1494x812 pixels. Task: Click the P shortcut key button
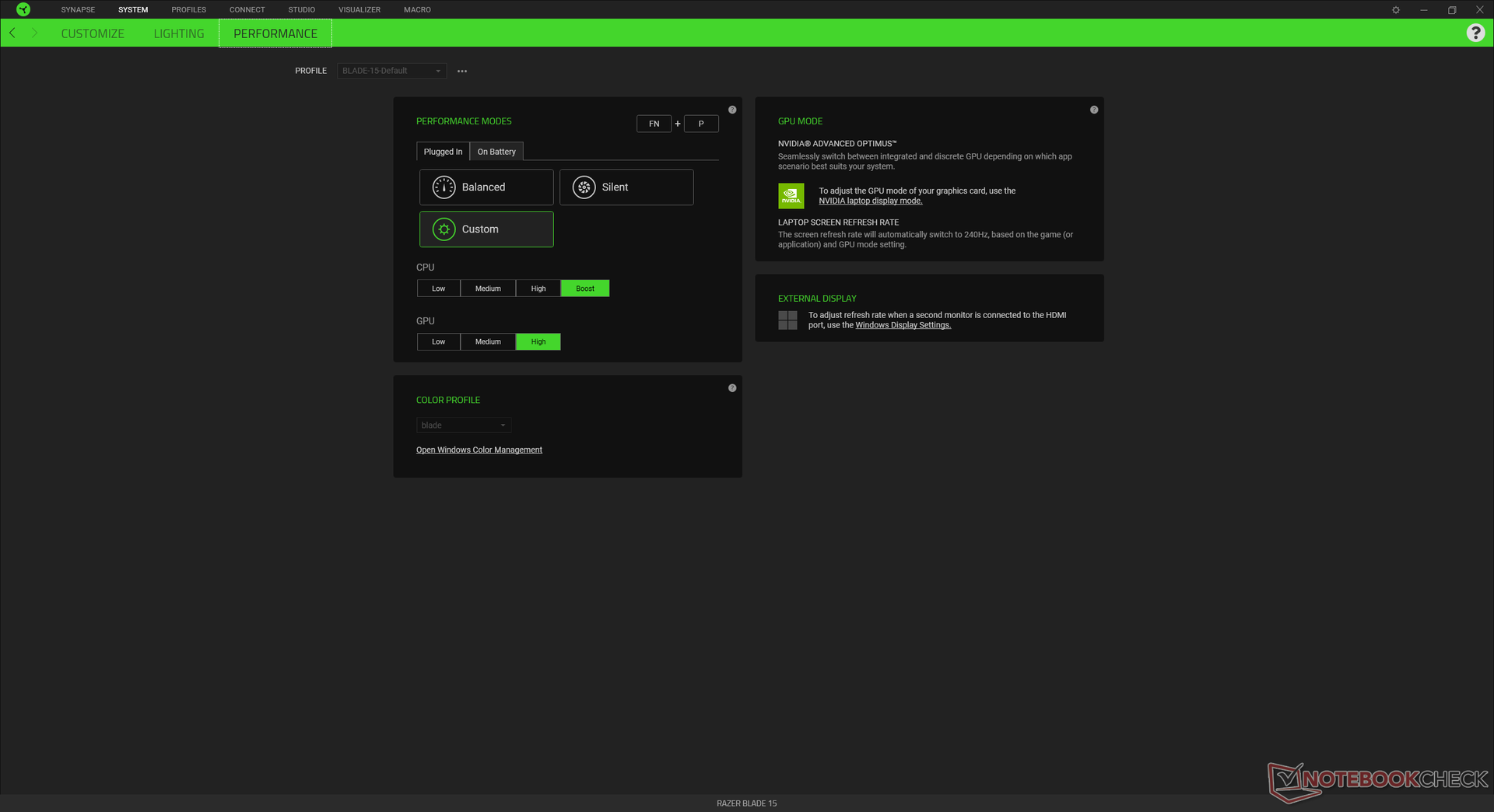[701, 124]
